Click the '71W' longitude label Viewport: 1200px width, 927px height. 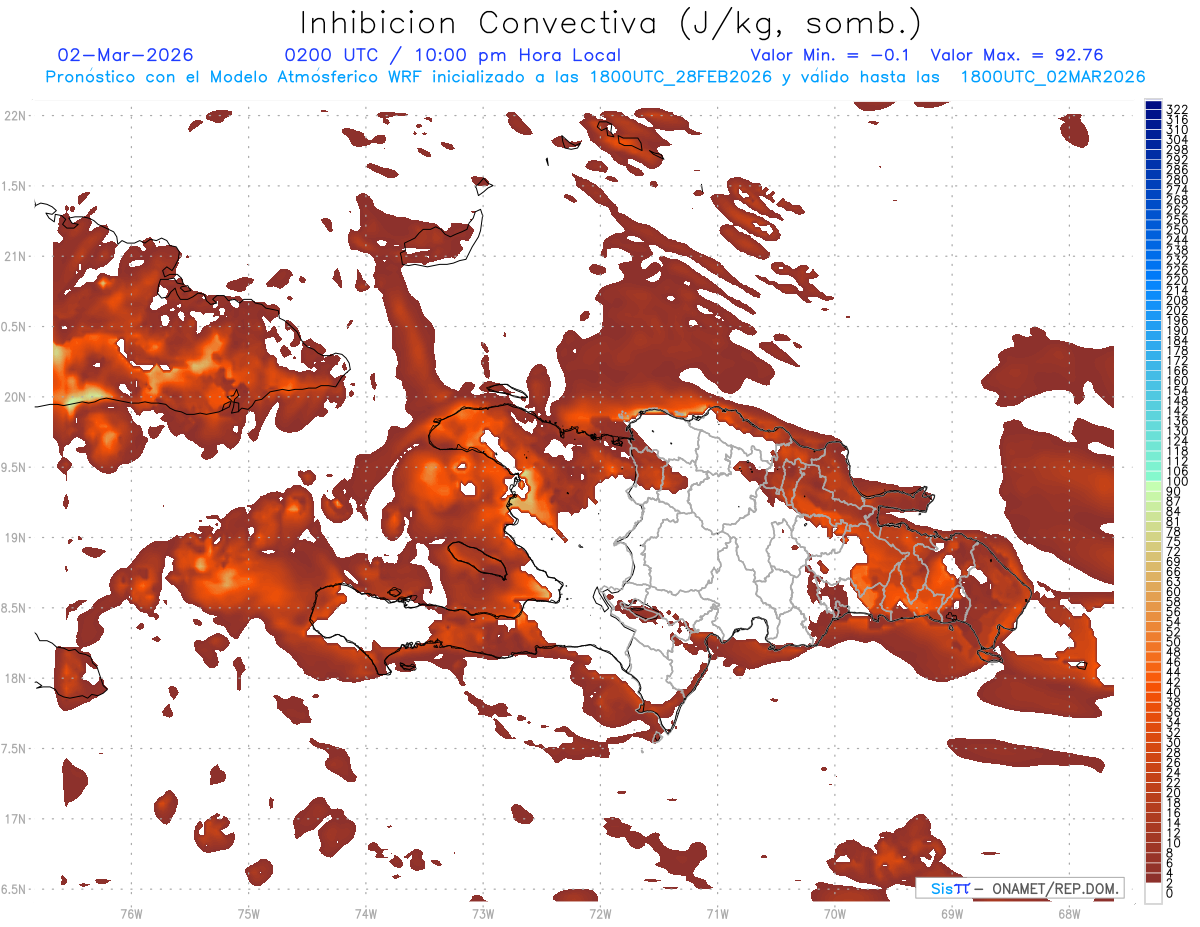click(717, 914)
